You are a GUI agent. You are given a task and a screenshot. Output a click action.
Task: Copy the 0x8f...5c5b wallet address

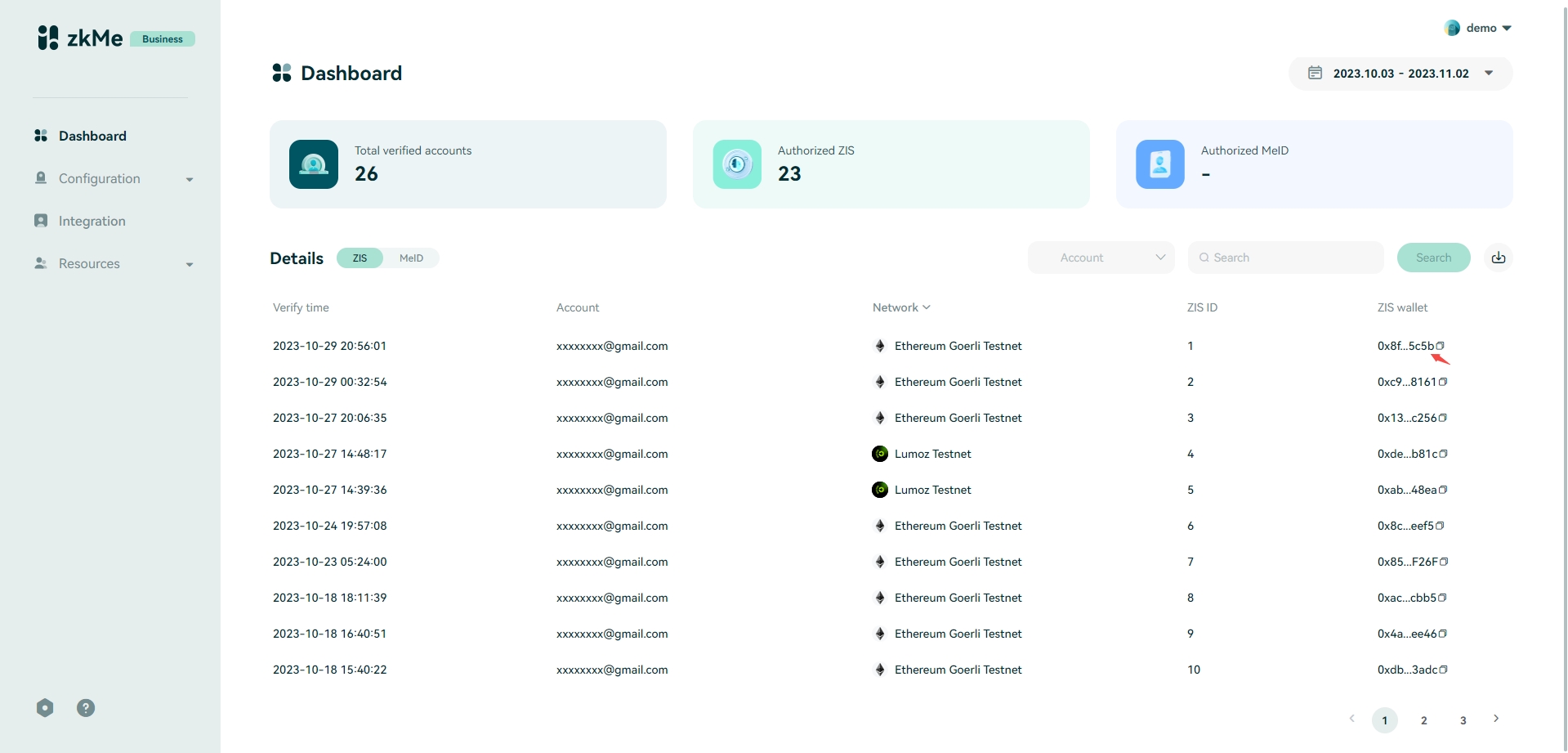pyautogui.click(x=1441, y=346)
